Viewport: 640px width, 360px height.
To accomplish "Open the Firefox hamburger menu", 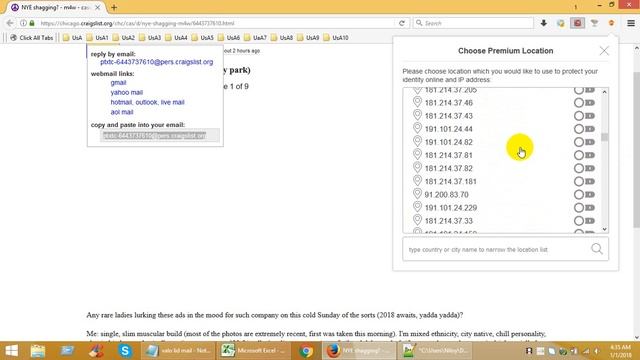I will [631, 23].
